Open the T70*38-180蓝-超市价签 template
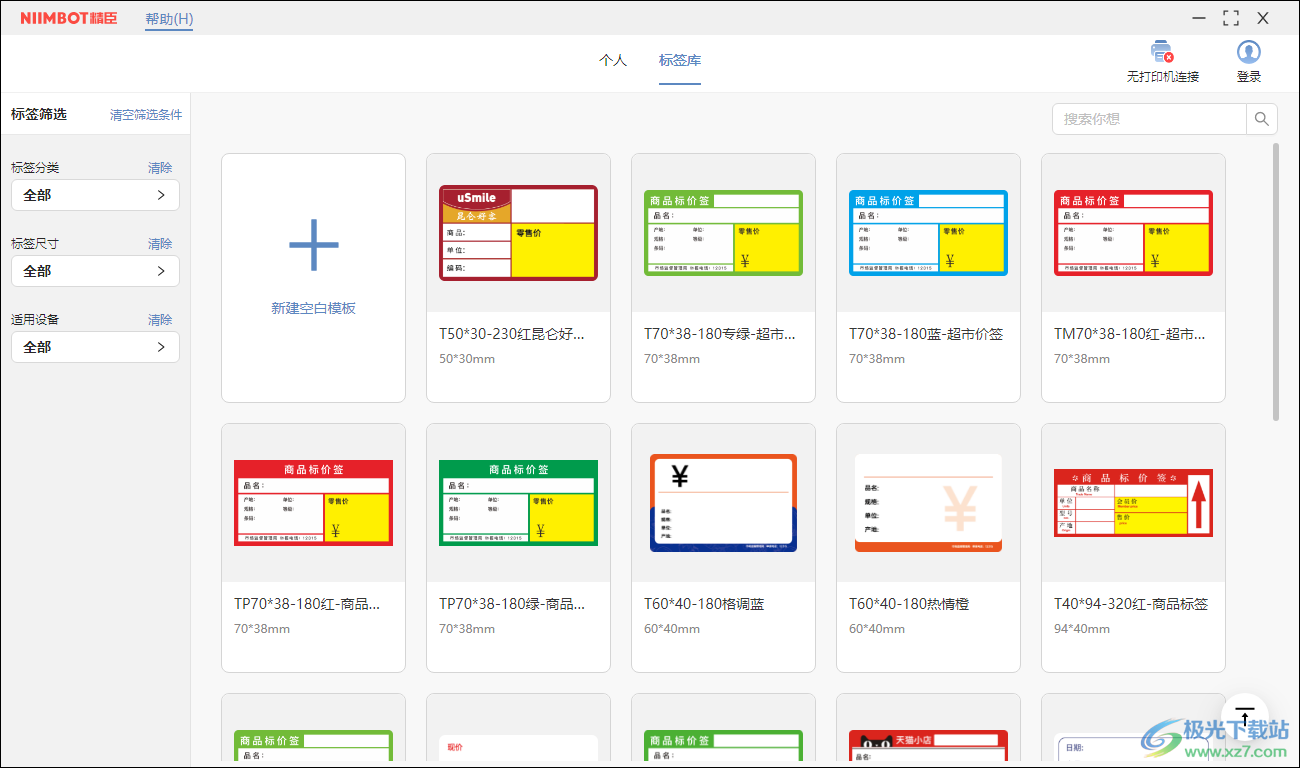Image resolution: width=1300 pixels, height=768 pixels. pos(928,233)
